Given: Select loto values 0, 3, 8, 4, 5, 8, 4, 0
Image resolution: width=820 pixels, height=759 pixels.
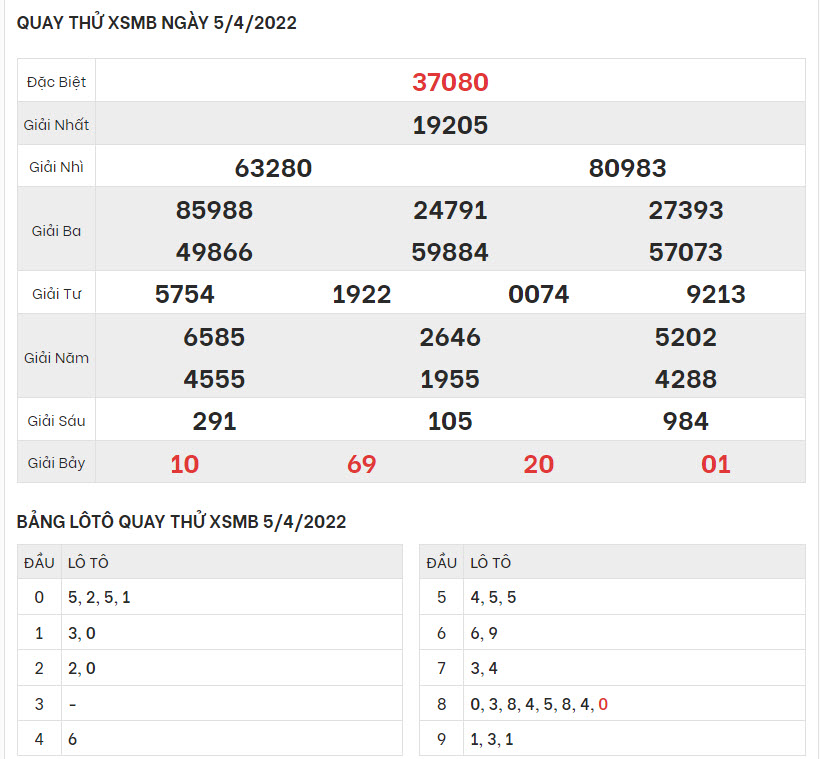Looking at the screenshot, I should point(539,705).
